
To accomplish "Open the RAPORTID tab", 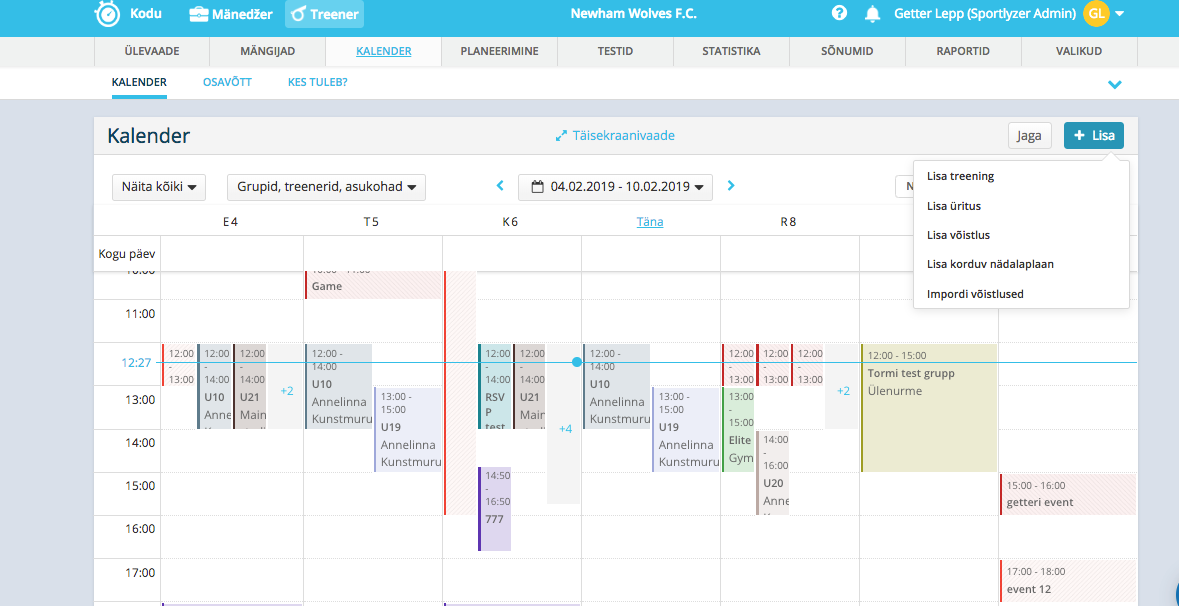I will 962,52.
